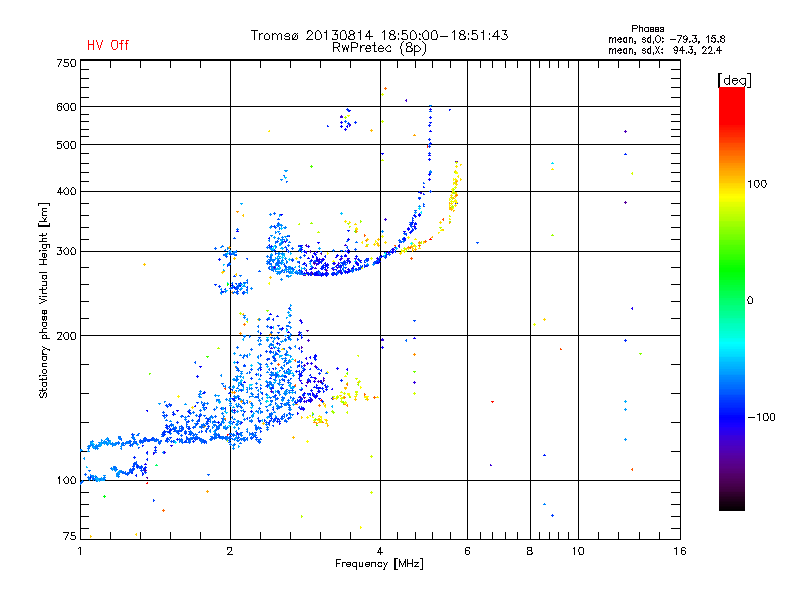Click the 'Frequency [MHz]' axis title
800x600 pixels.
click(x=379, y=564)
